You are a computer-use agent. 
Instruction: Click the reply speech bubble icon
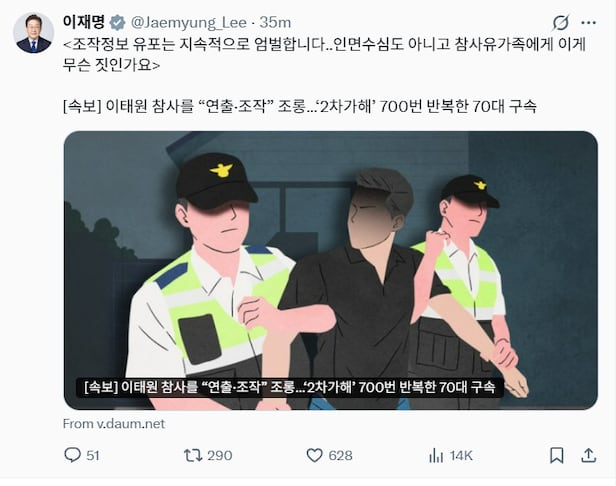pyautogui.click(x=72, y=455)
